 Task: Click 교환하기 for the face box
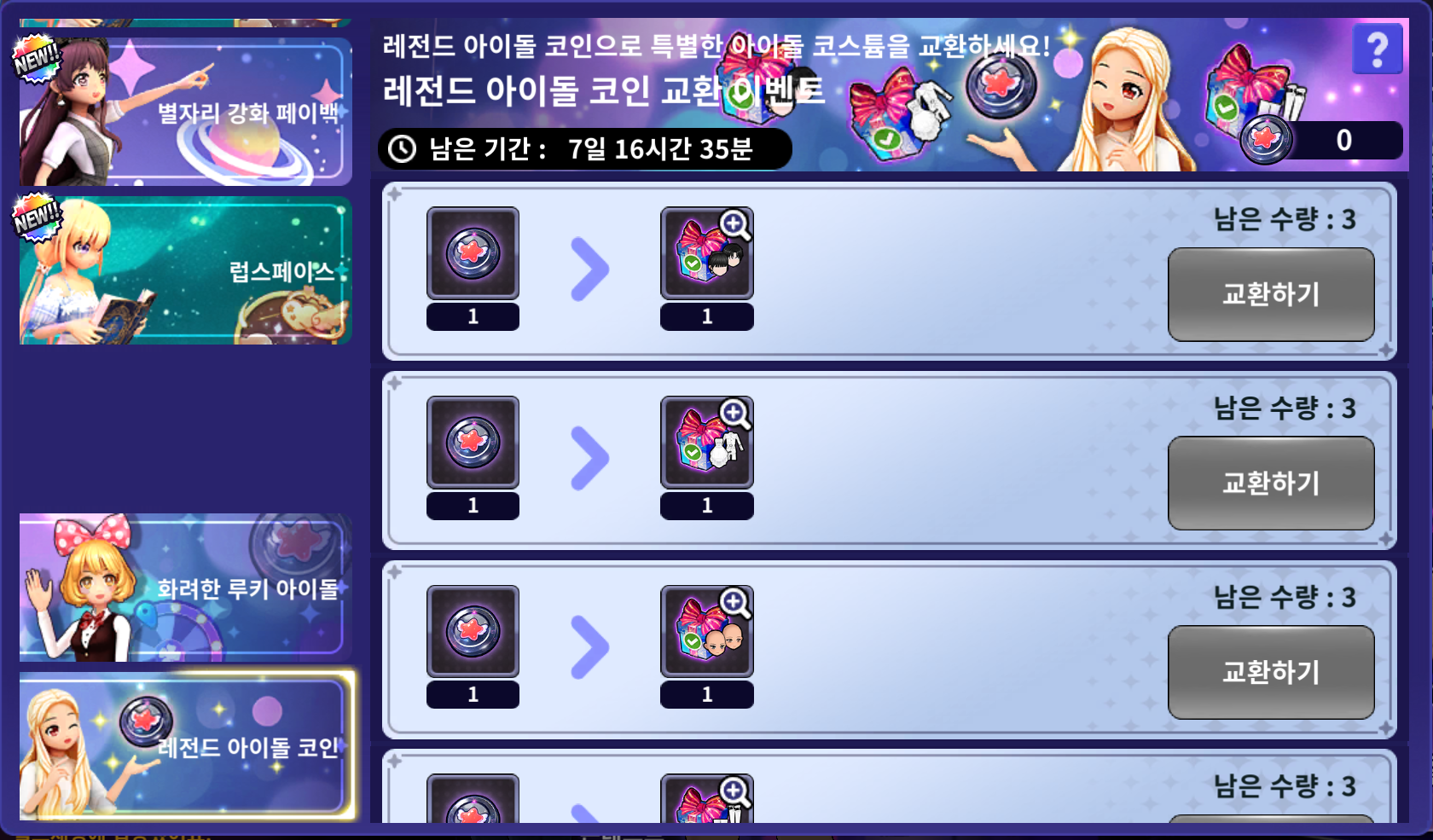click(1271, 673)
